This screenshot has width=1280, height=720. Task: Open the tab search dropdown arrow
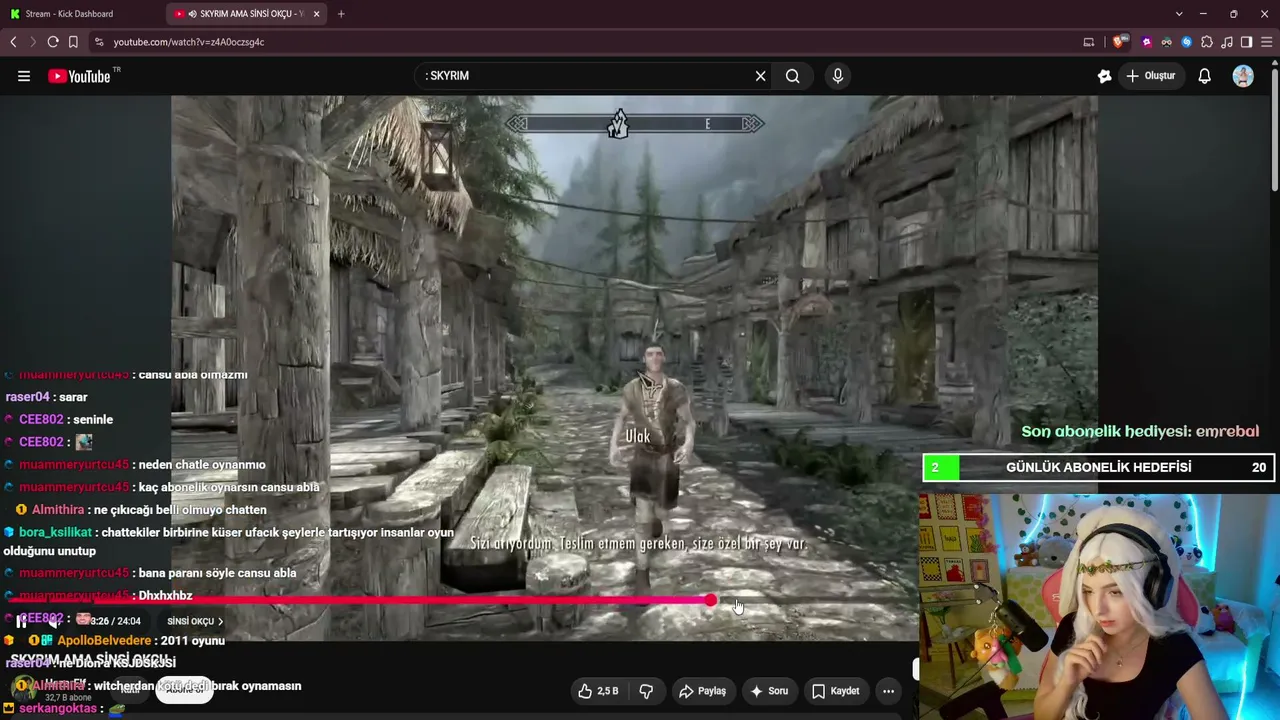(x=1179, y=14)
